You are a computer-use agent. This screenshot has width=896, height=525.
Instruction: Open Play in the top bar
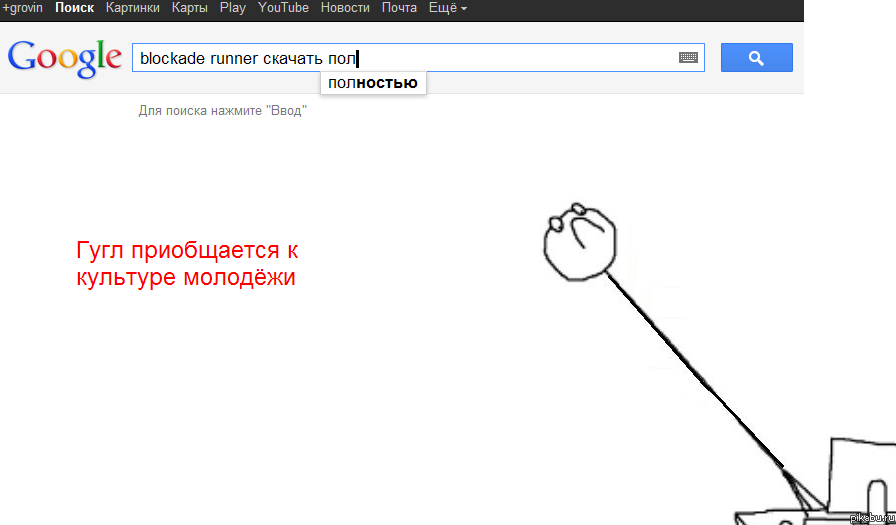click(x=233, y=8)
